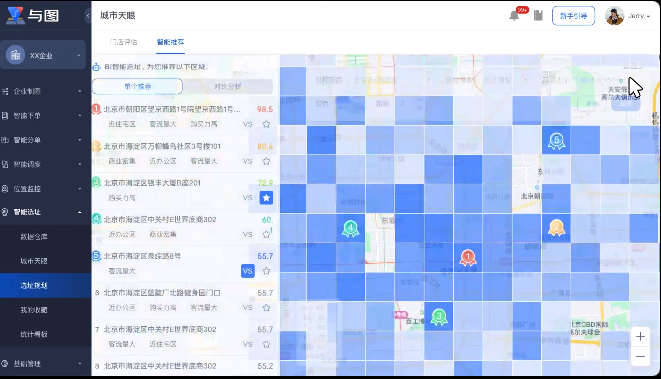661x379 pixels.
Task: Click the Jerry user avatar
Action: (614, 16)
